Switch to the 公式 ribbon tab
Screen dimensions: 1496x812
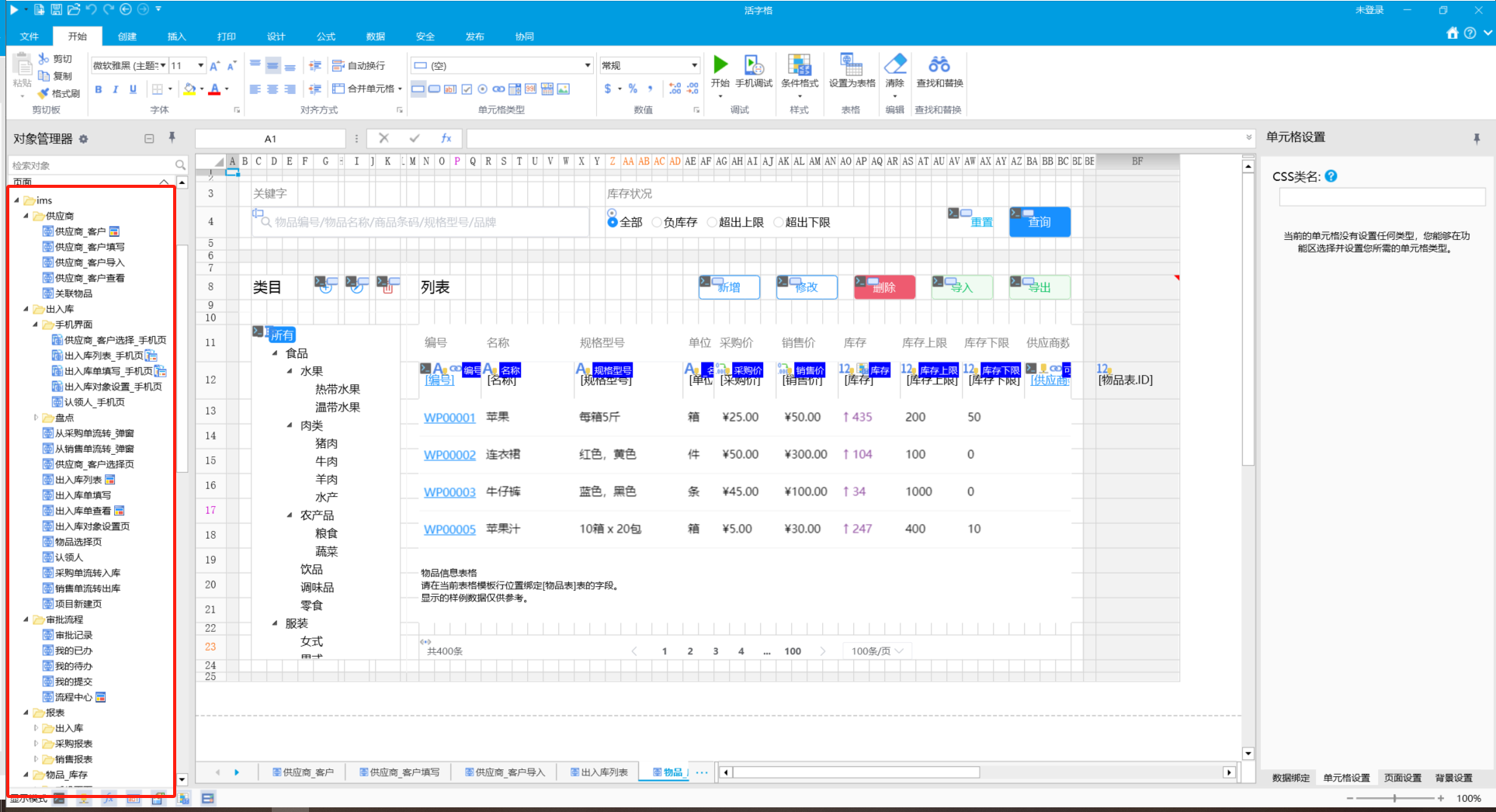coord(326,36)
